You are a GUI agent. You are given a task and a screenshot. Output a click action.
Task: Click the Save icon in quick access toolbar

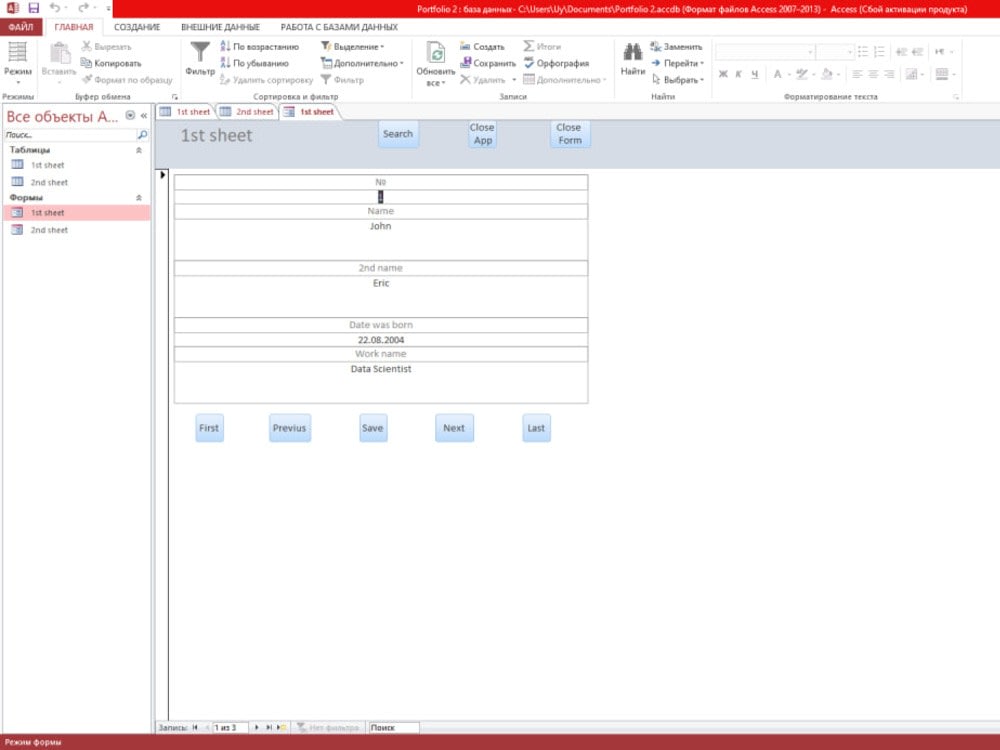(x=34, y=8)
